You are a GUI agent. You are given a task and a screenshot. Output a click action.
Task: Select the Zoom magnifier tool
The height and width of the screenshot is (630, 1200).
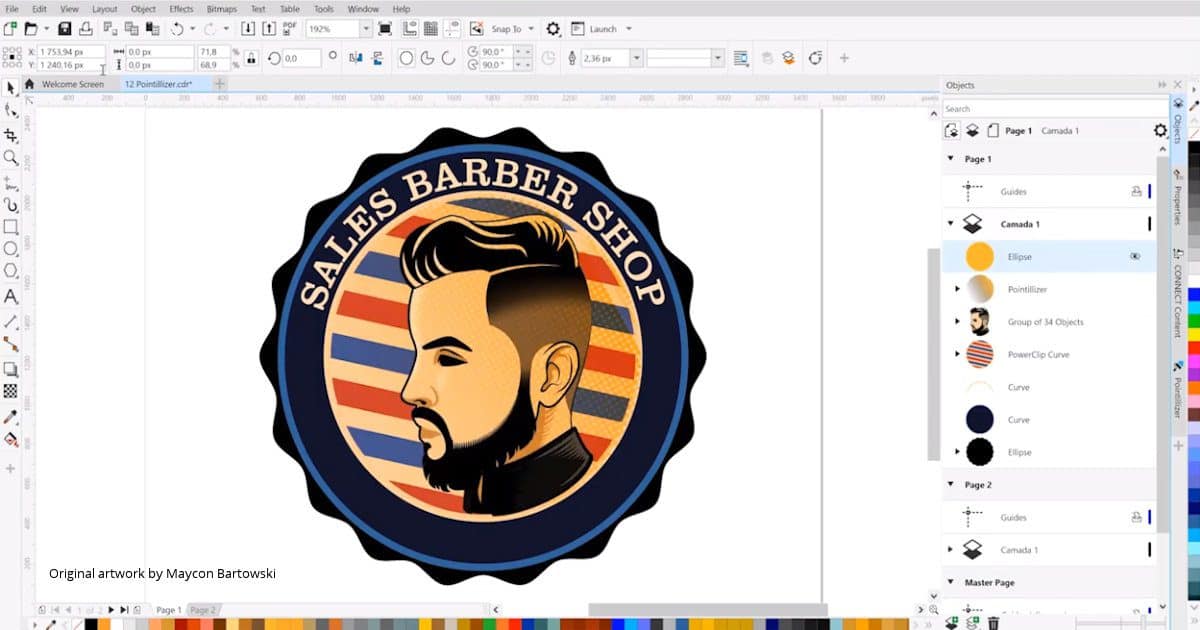pyautogui.click(x=11, y=158)
